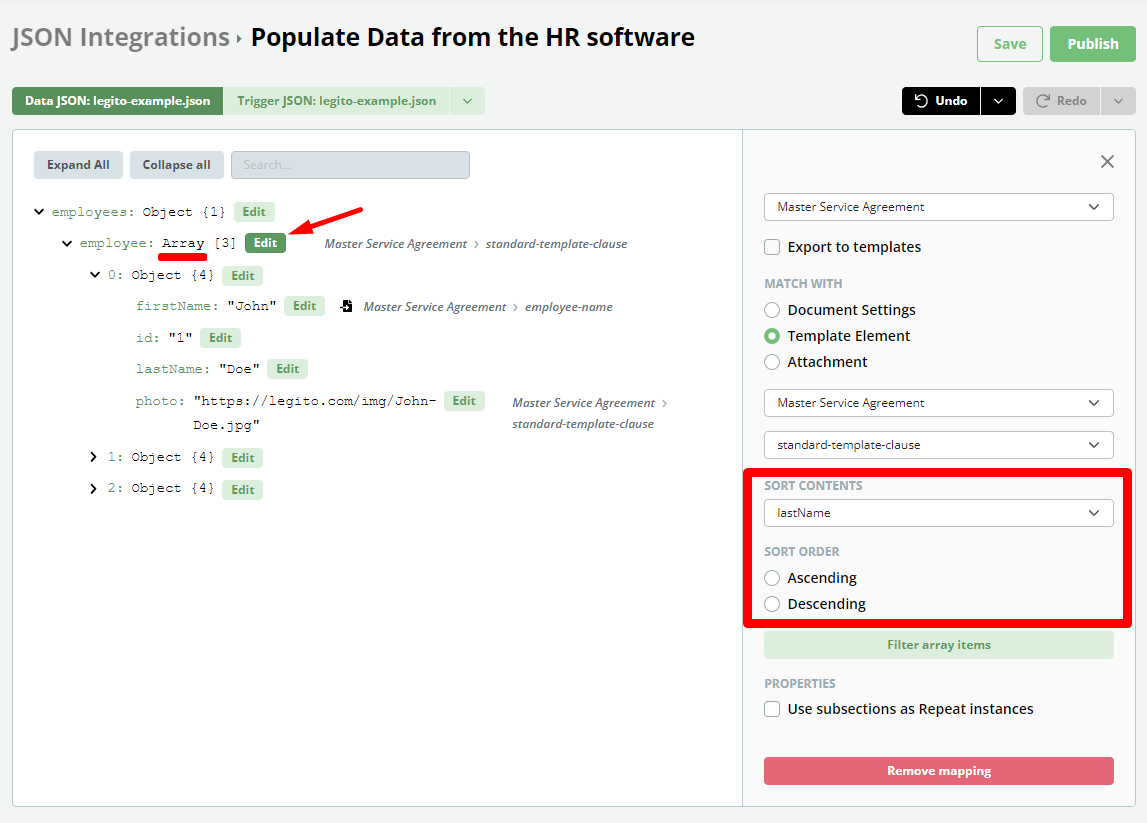Expand the object at index 2
This screenshot has width=1147, height=823.
point(95,489)
